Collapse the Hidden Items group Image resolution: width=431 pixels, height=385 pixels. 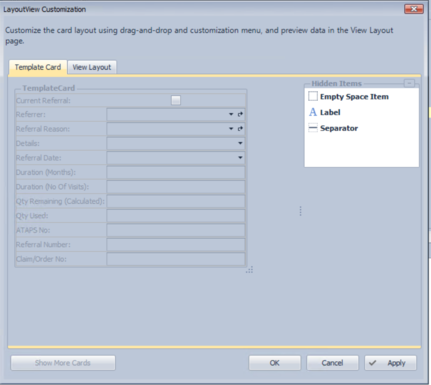(409, 83)
